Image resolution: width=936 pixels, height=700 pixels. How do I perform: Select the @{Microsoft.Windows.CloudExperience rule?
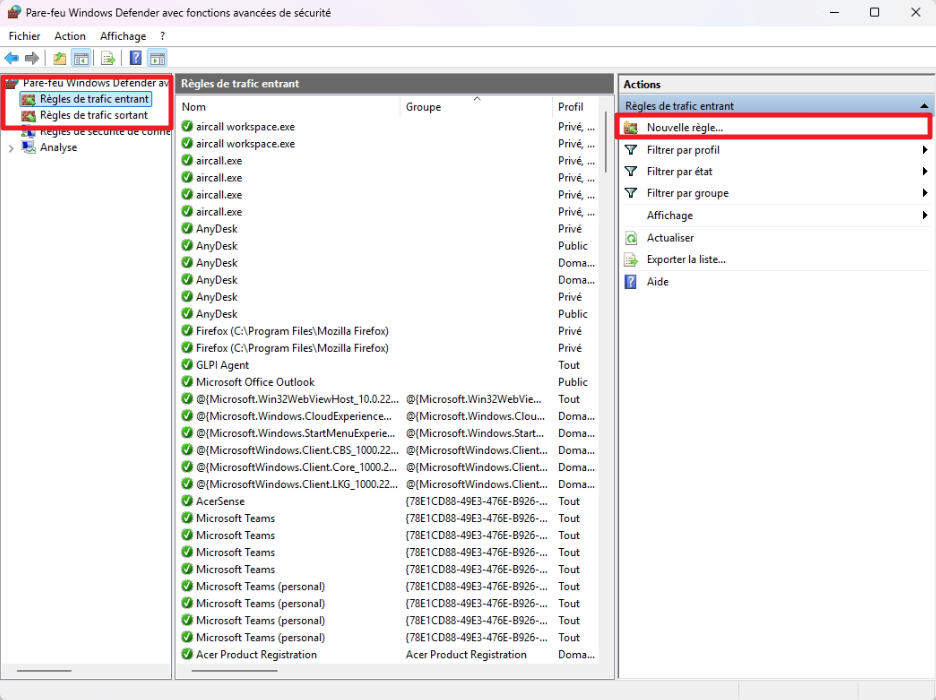[x=294, y=415]
